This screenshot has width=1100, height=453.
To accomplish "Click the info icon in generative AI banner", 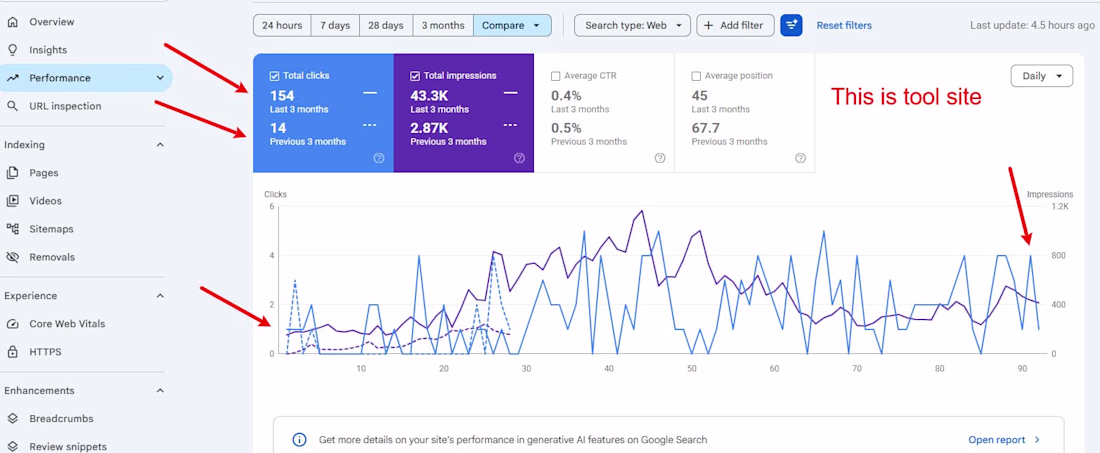I will pos(300,440).
